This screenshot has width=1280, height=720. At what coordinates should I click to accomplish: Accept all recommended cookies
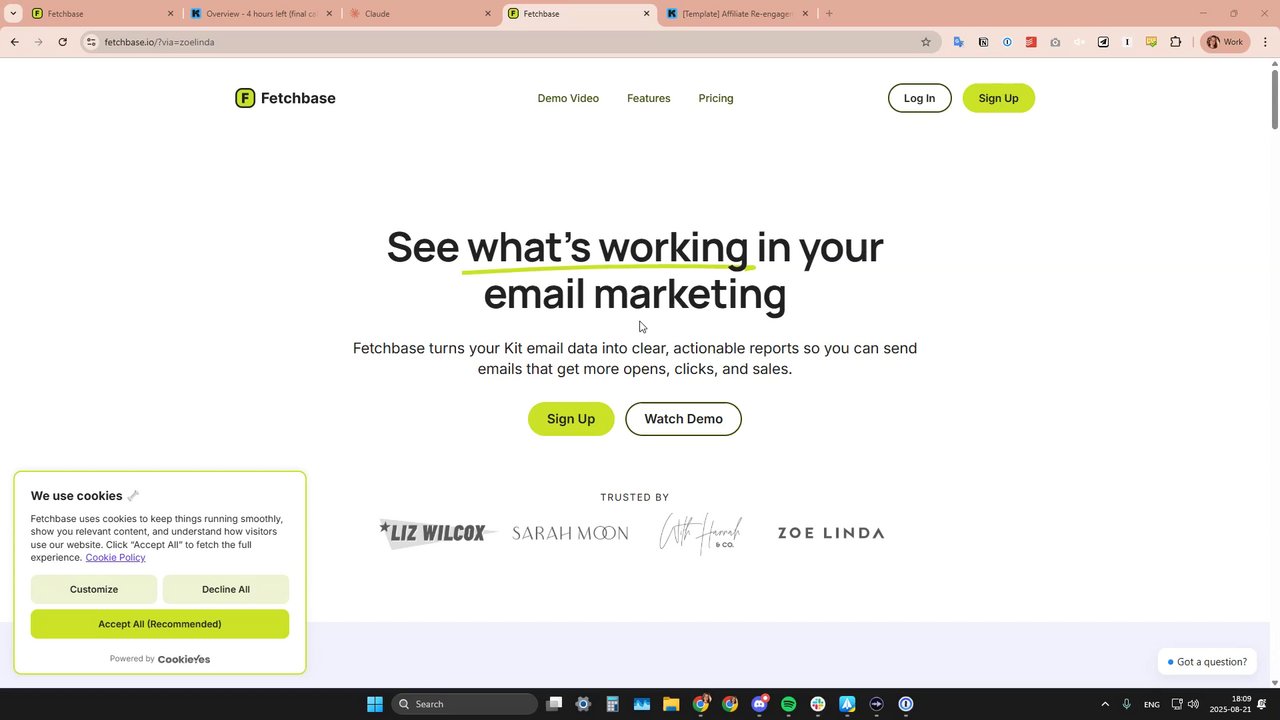(160, 624)
